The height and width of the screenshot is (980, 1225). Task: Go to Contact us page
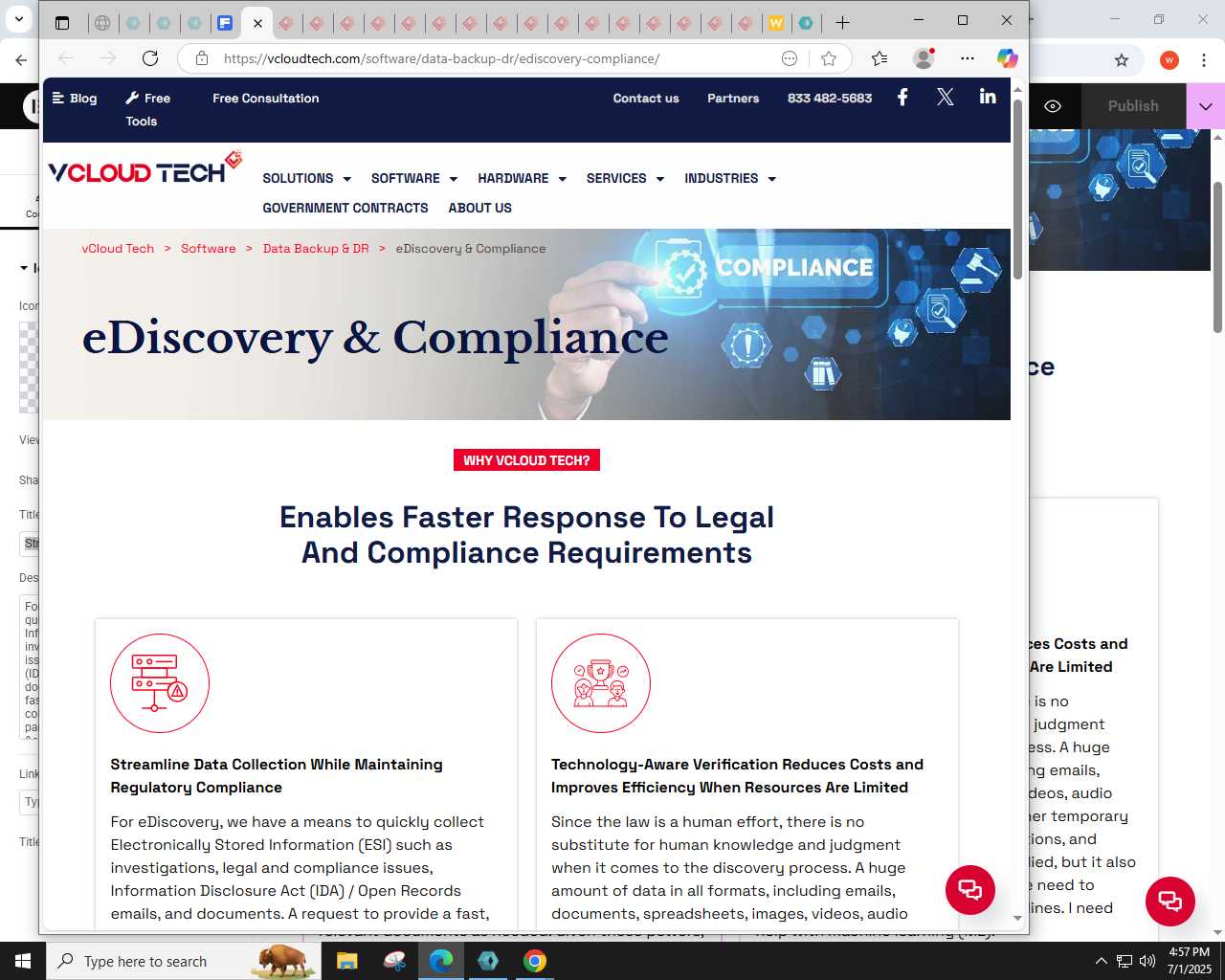coord(646,98)
